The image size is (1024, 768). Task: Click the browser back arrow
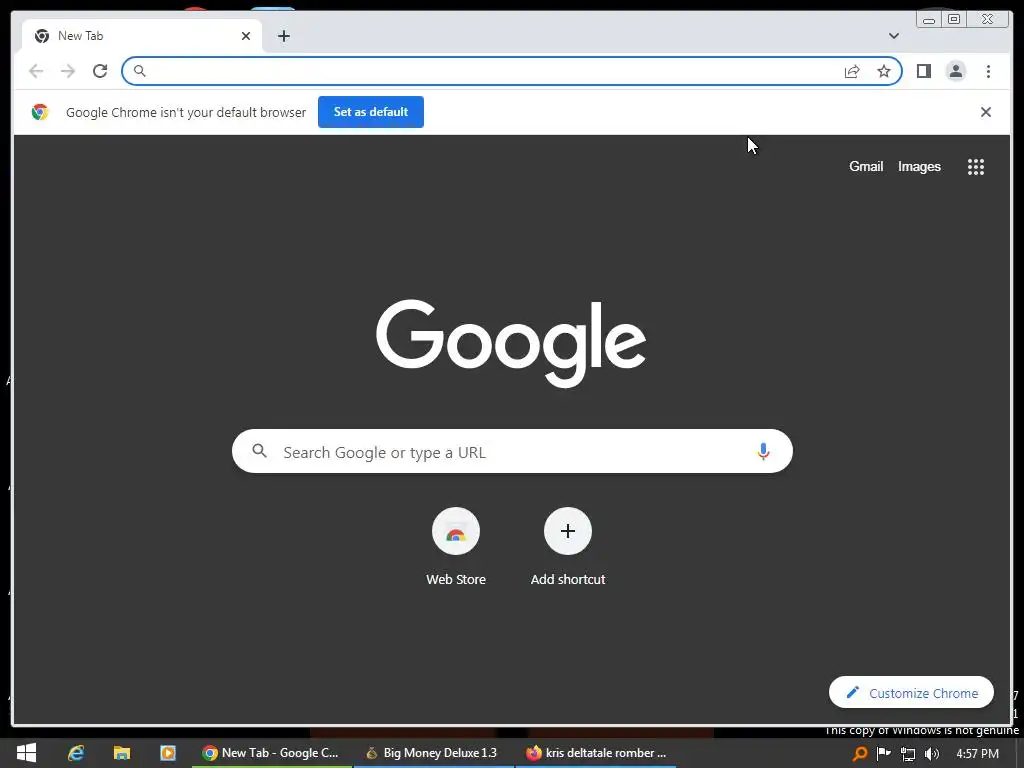pos(36,71)
